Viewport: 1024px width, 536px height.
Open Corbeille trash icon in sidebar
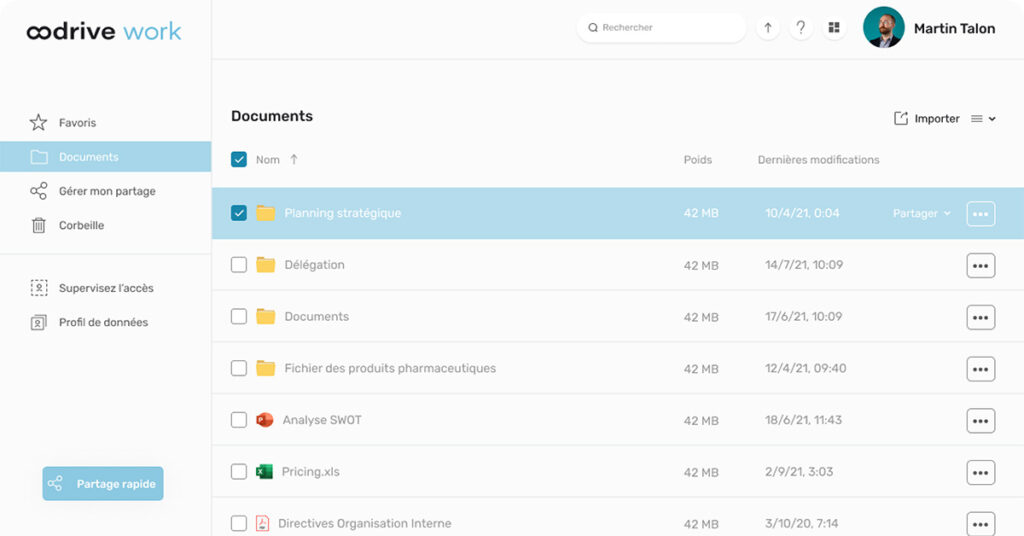pos(38,225)
